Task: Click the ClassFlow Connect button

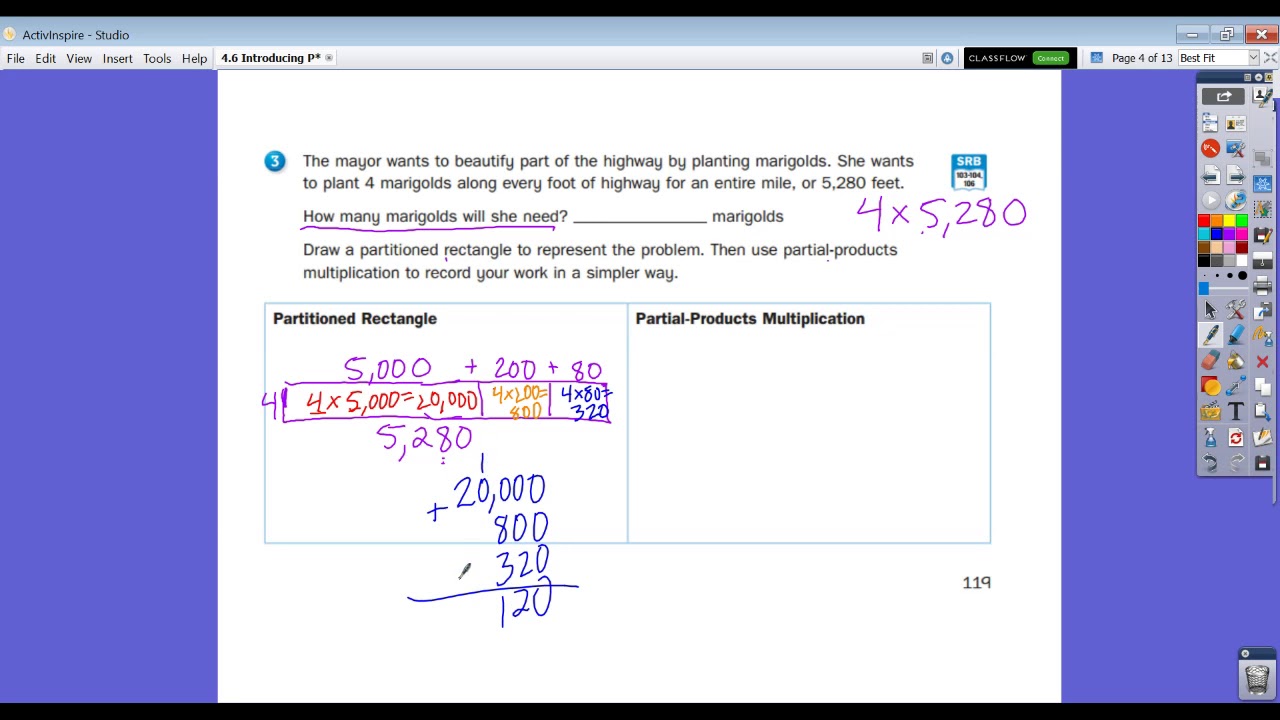Action: tap(1050, 58)
